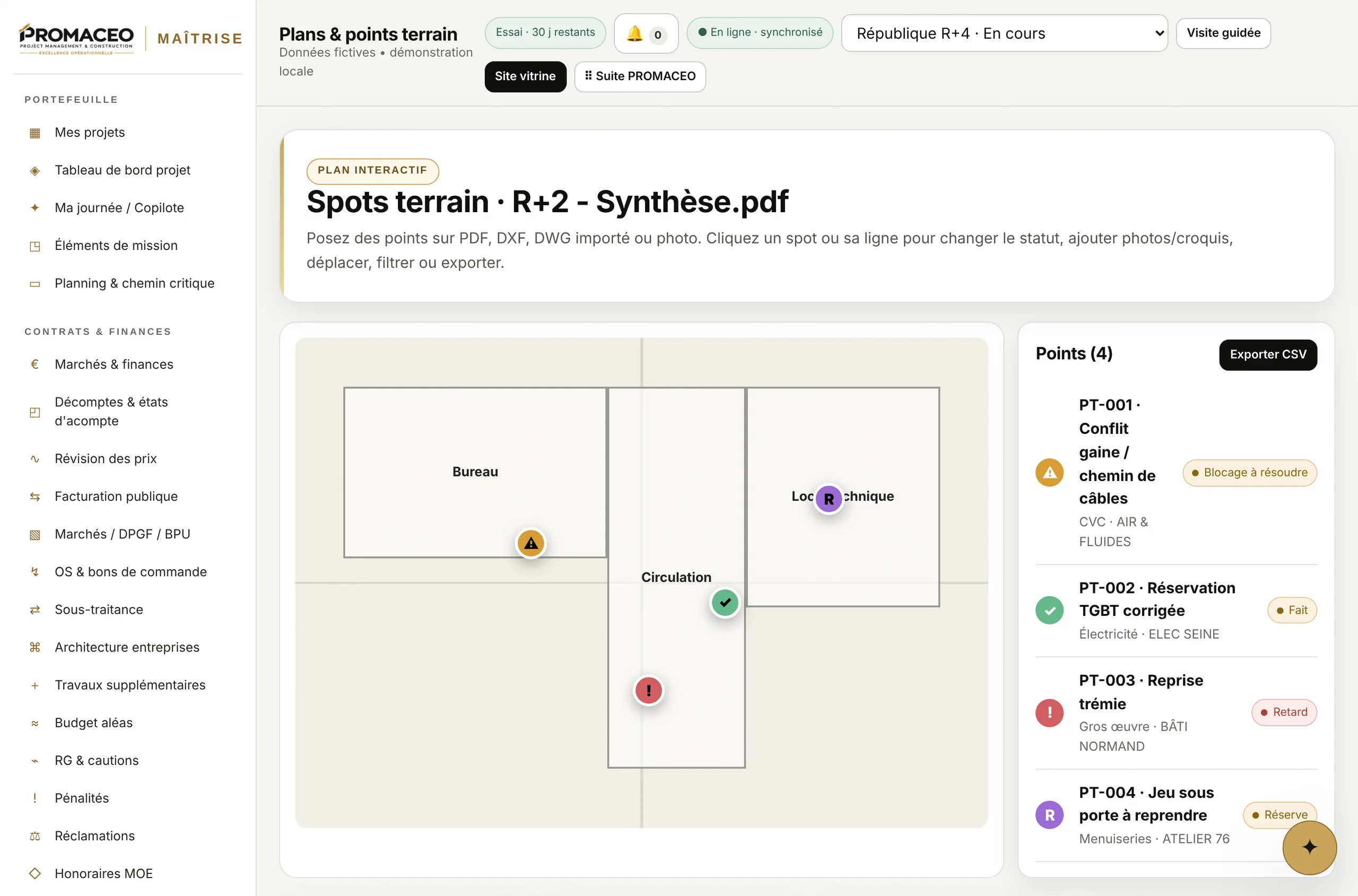Click the Exporter CSV button
The width and height of the screenshot is (1358, 896).
point(1268,355)
